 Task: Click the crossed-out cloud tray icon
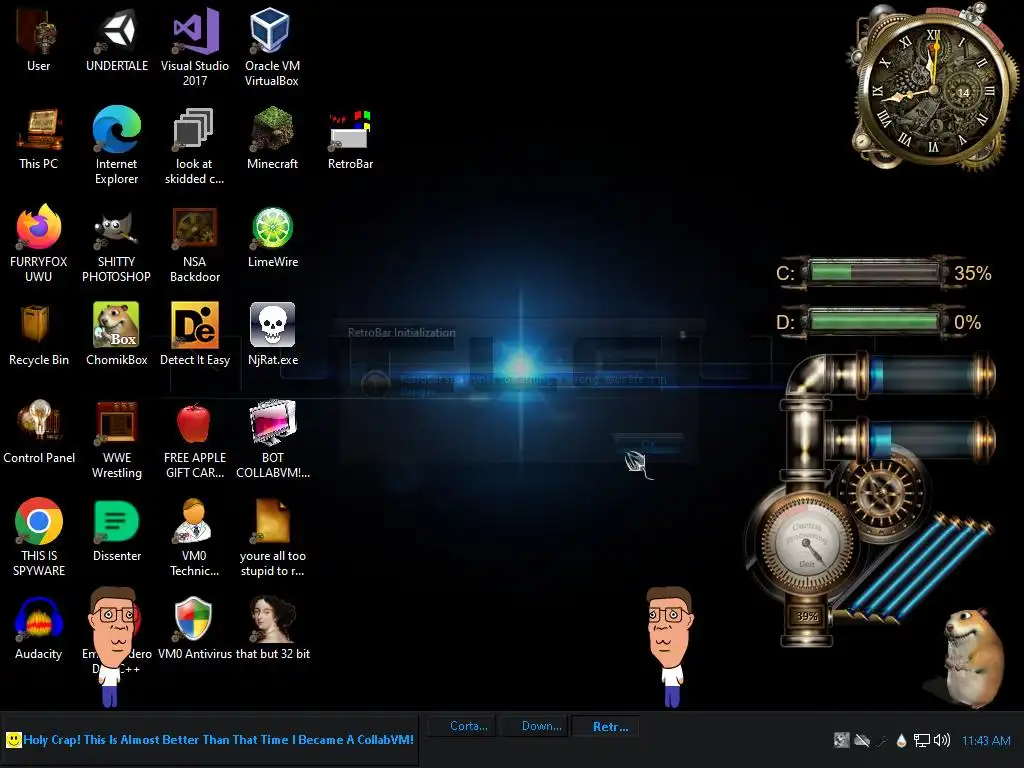pos(862,740)
